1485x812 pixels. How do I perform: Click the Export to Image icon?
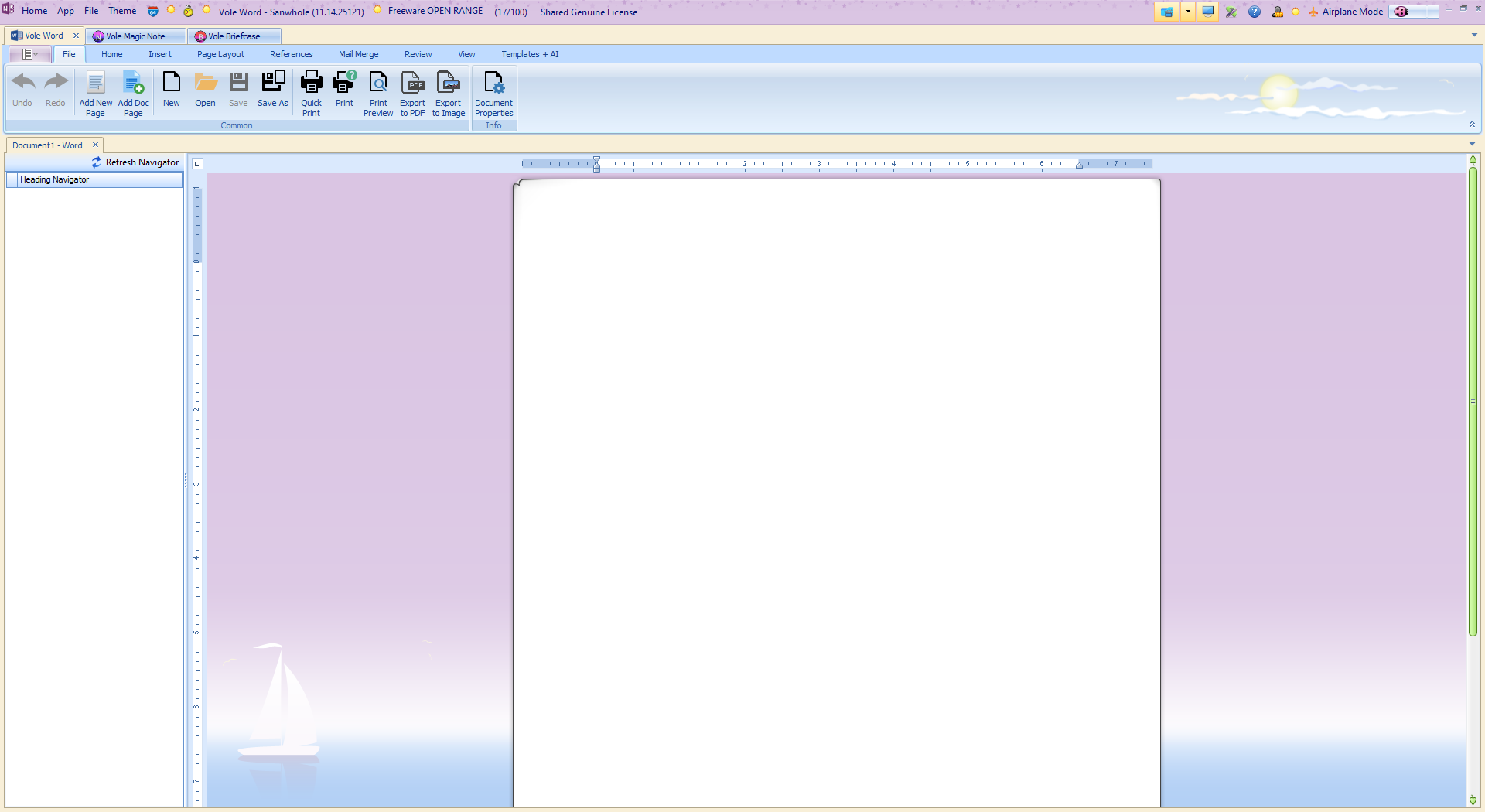[448, 83]
